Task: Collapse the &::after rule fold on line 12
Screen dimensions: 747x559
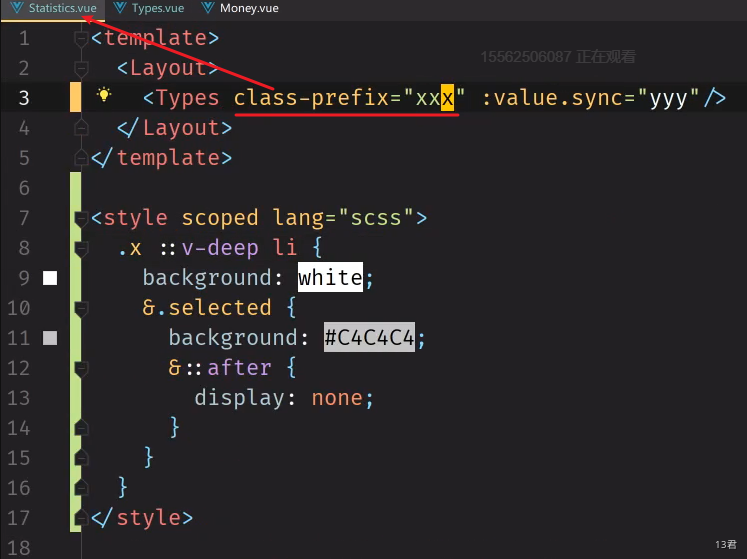Action: point(81,368)
